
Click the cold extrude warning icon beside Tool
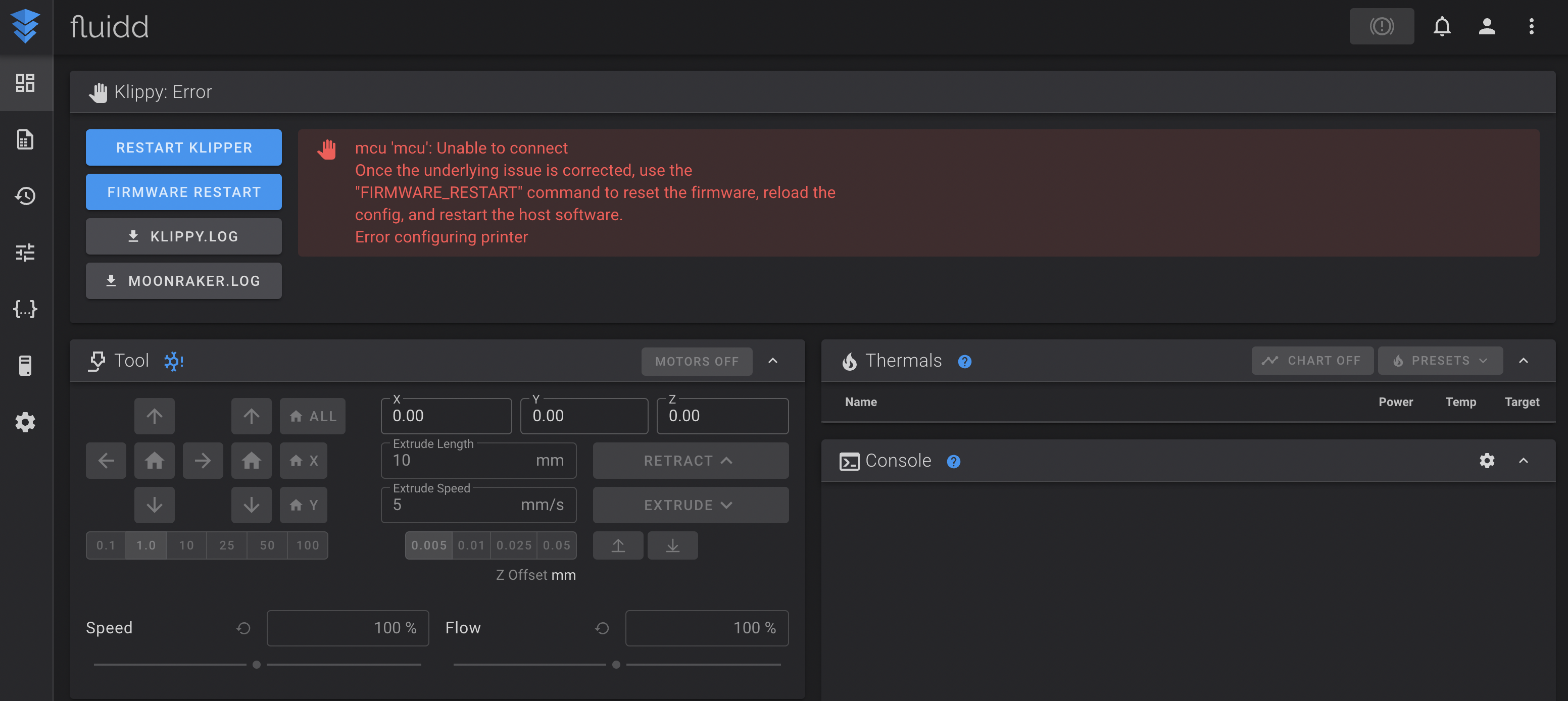[173, 362]
